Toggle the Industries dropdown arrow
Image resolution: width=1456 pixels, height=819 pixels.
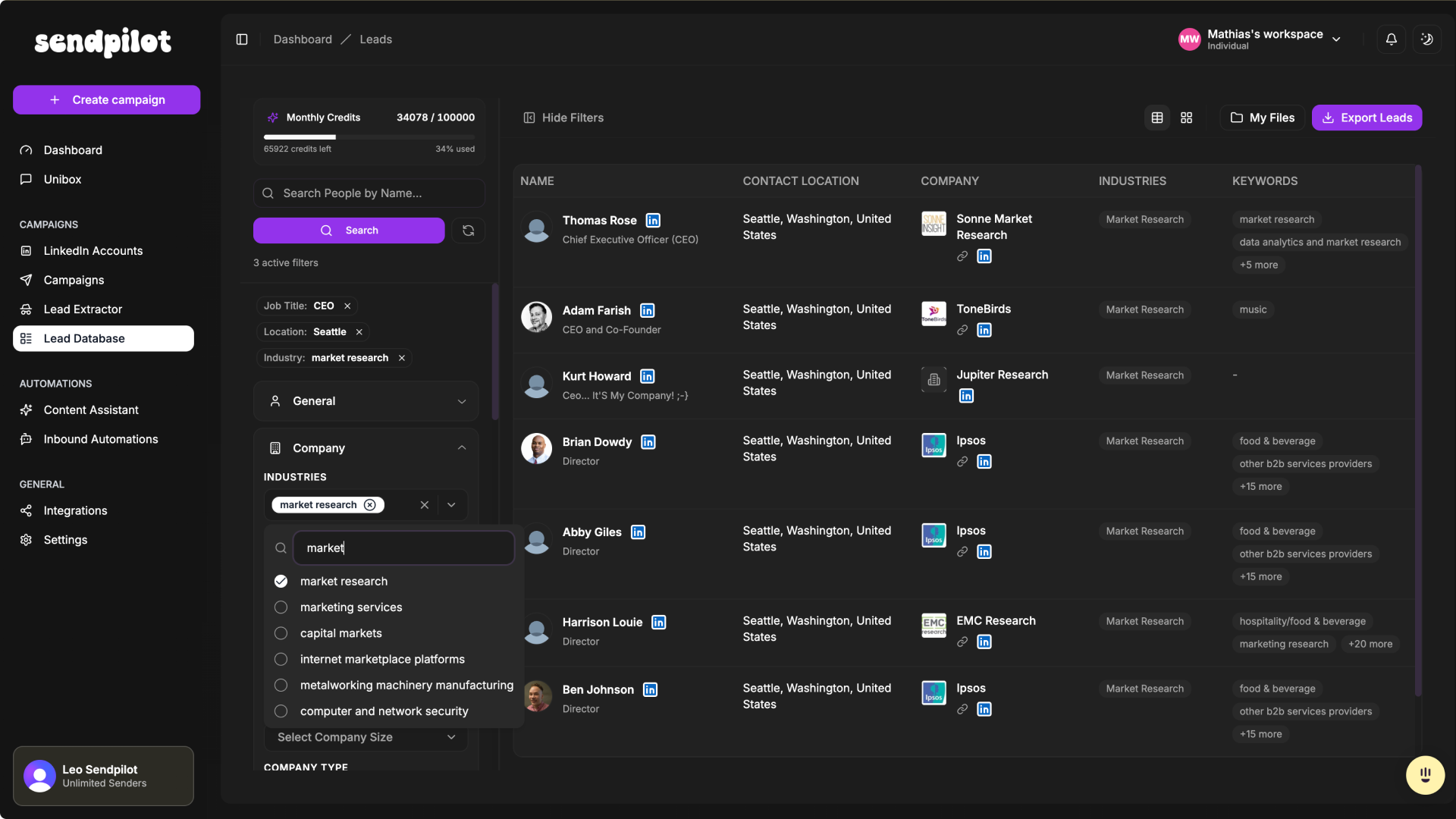coord(452,505)
